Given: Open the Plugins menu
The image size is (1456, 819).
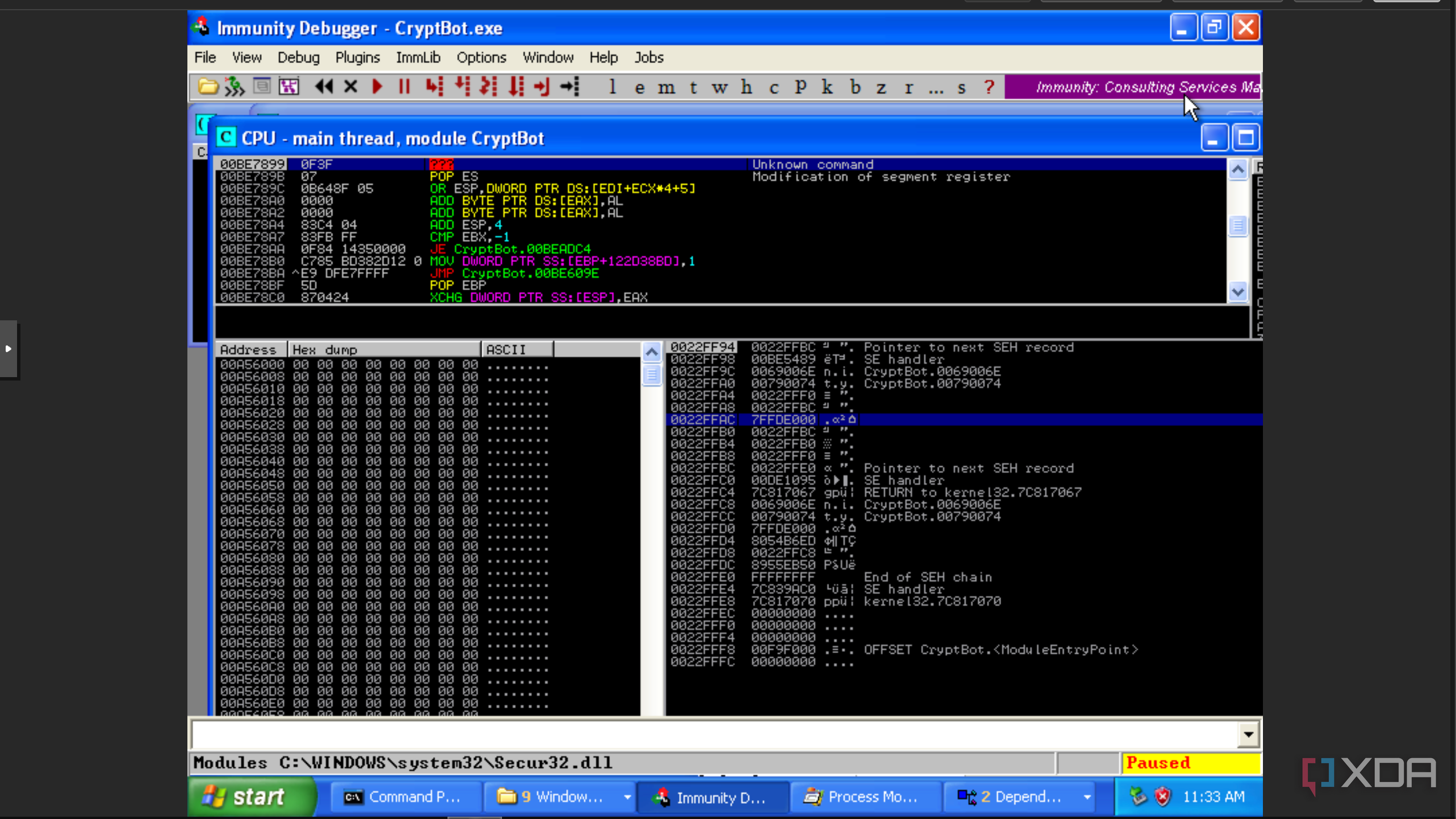Looking at the screenshot, I should pos(357,57).
